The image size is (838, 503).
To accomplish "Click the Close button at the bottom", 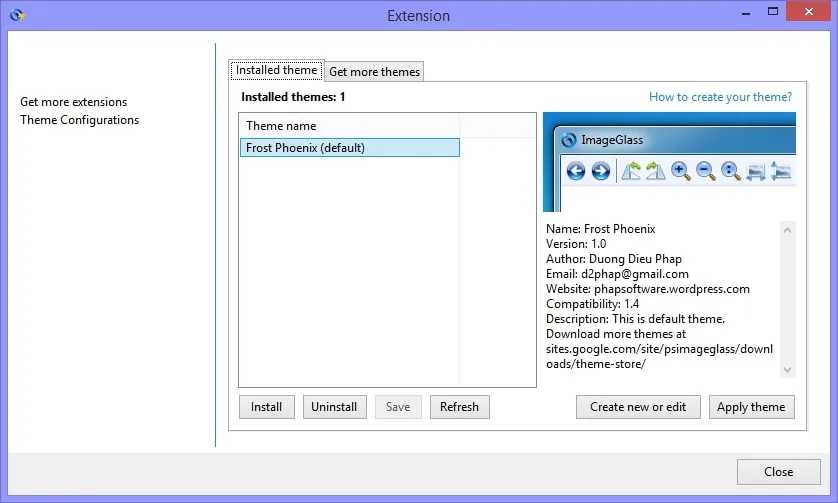I will coord(778,471).
